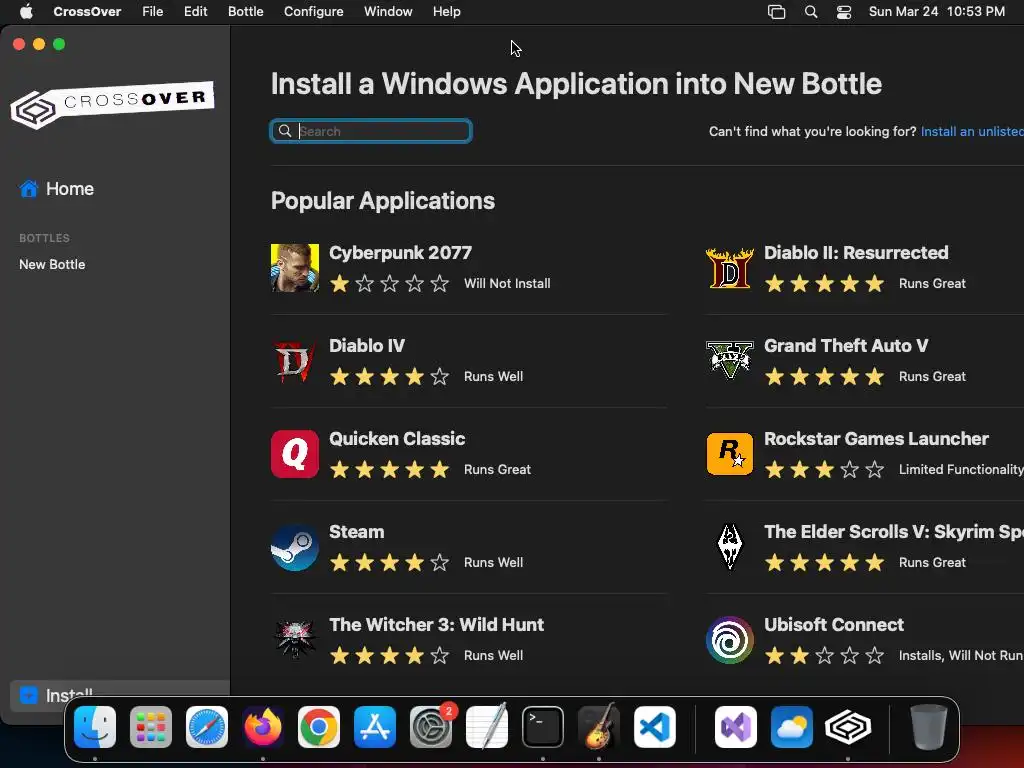The image size is (1024, 768).
Task: Open Finder from the Dock
Action: click(x=95, y=726)
